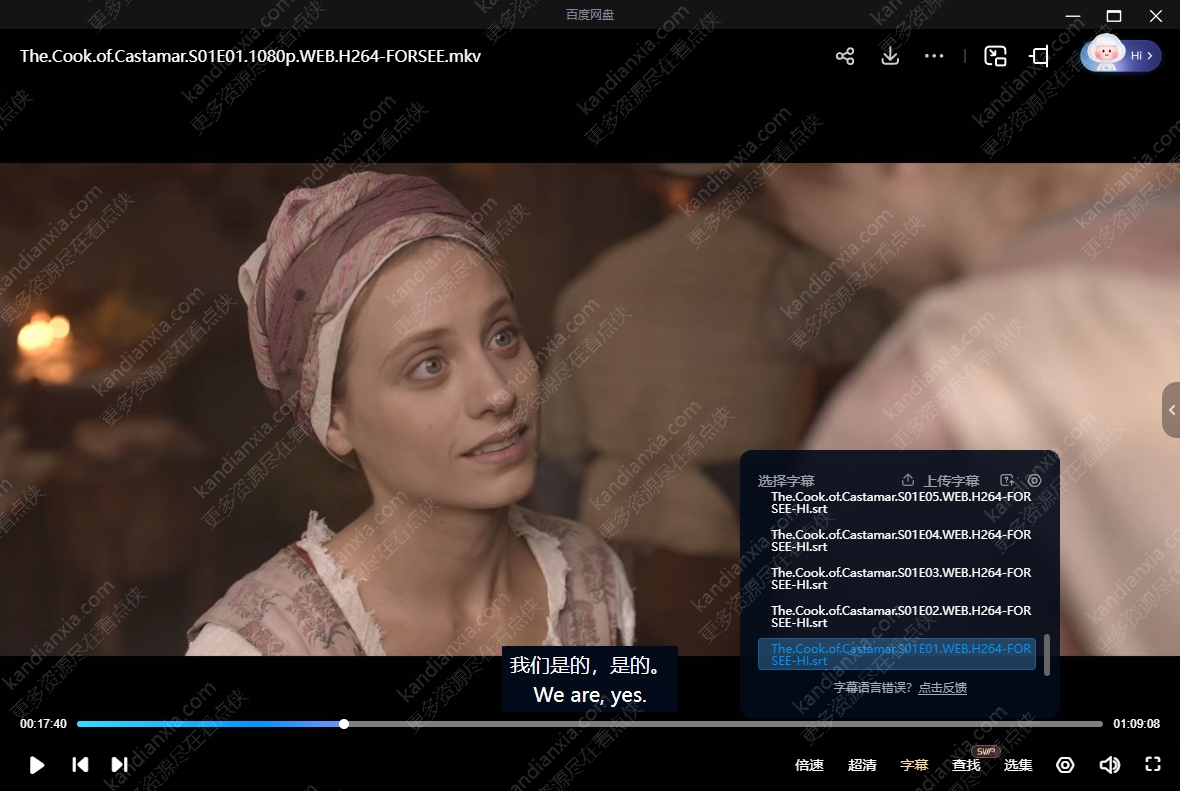Open the Hi assistant avatar button
The height and width of the screenshot is (791, 1180).
1120,56
